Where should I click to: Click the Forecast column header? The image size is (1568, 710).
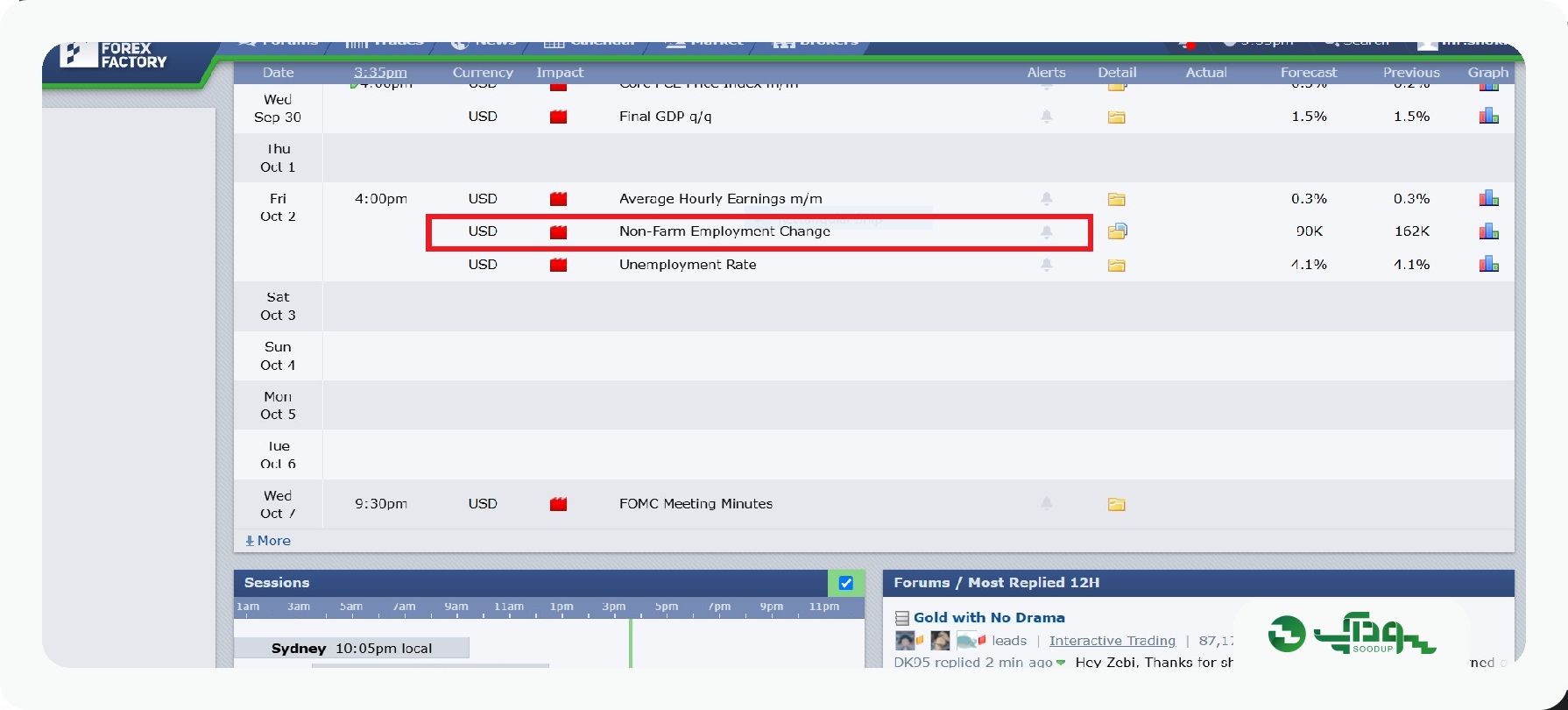click(x=1309, y=72)
